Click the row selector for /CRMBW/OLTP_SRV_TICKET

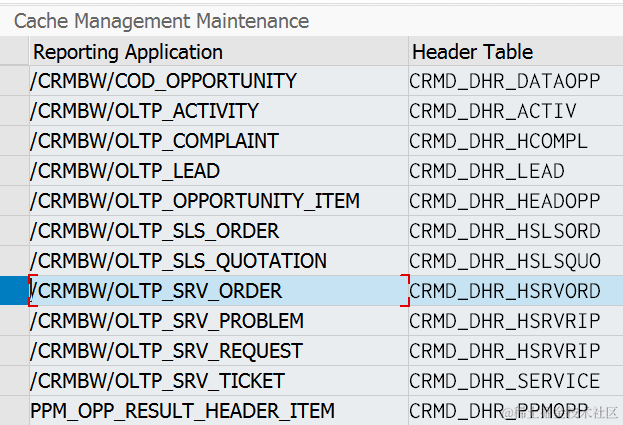pos(14,381)
